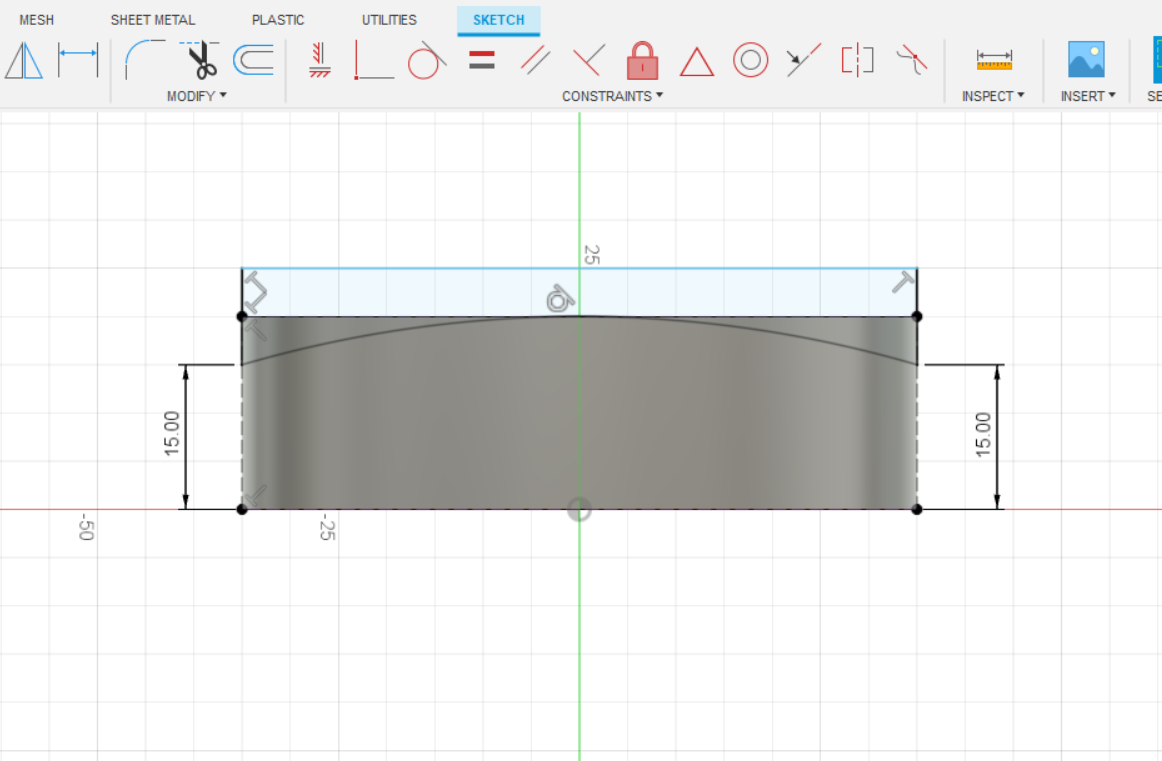The height and width of the screenshot is (761, 1162).
Task: Apply the Midpoint triangle constraint
Action: tap(697, 62)
